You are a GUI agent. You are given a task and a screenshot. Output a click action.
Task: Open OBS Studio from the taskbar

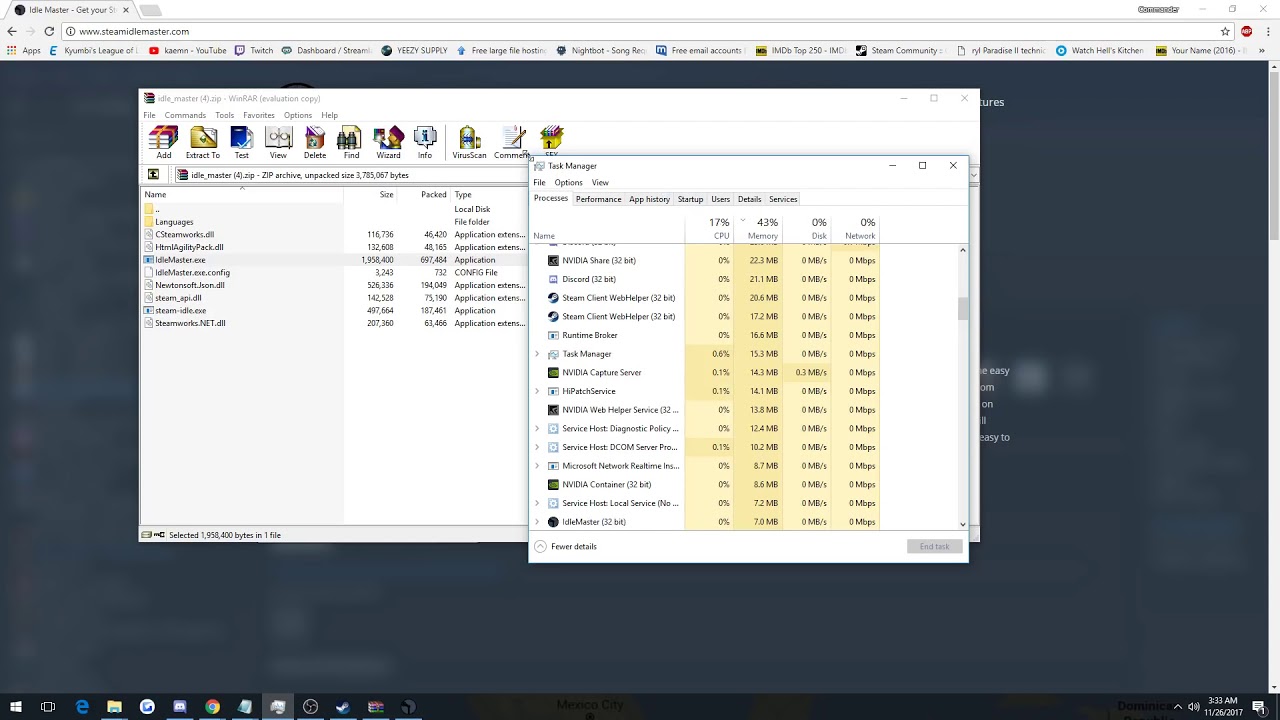click(x=310, y=707)
